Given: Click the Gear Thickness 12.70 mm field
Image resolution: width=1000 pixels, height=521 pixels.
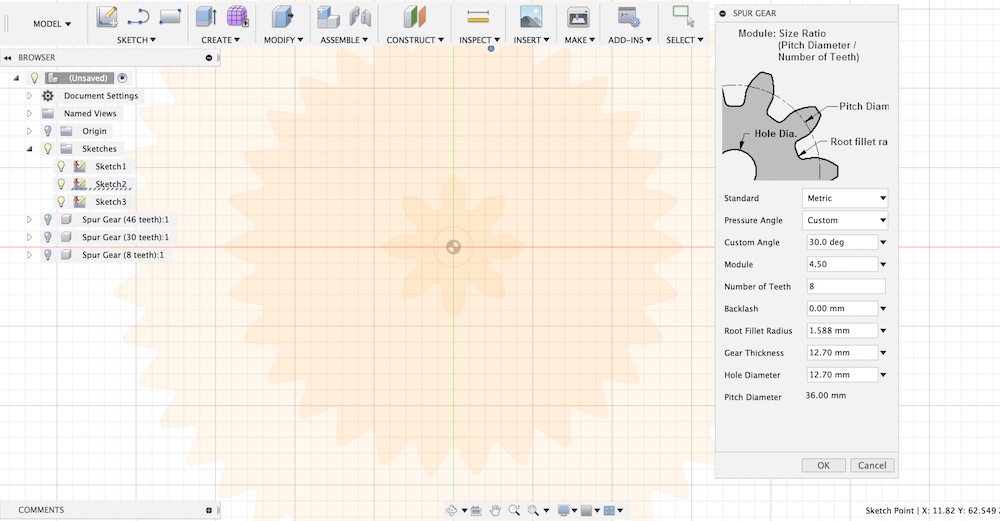Looking at the screenshot, I should [842, 353].
